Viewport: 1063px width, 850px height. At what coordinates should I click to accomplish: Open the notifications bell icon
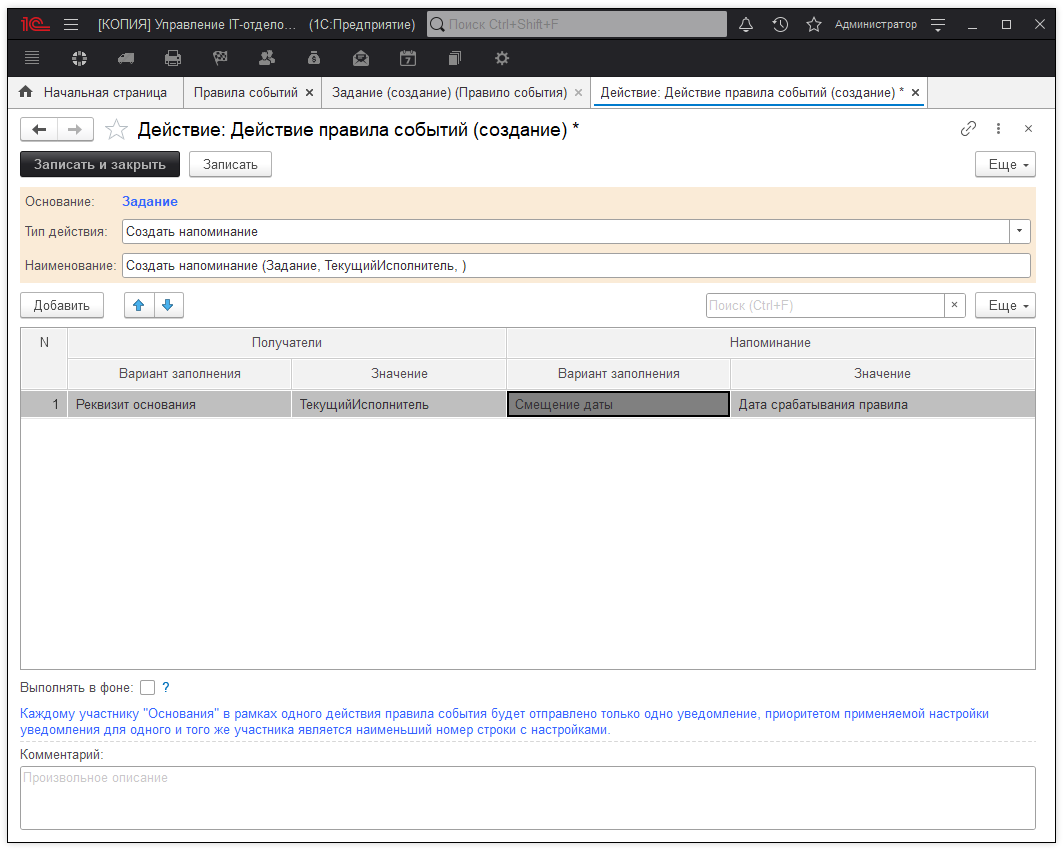[x=746, y=24]
